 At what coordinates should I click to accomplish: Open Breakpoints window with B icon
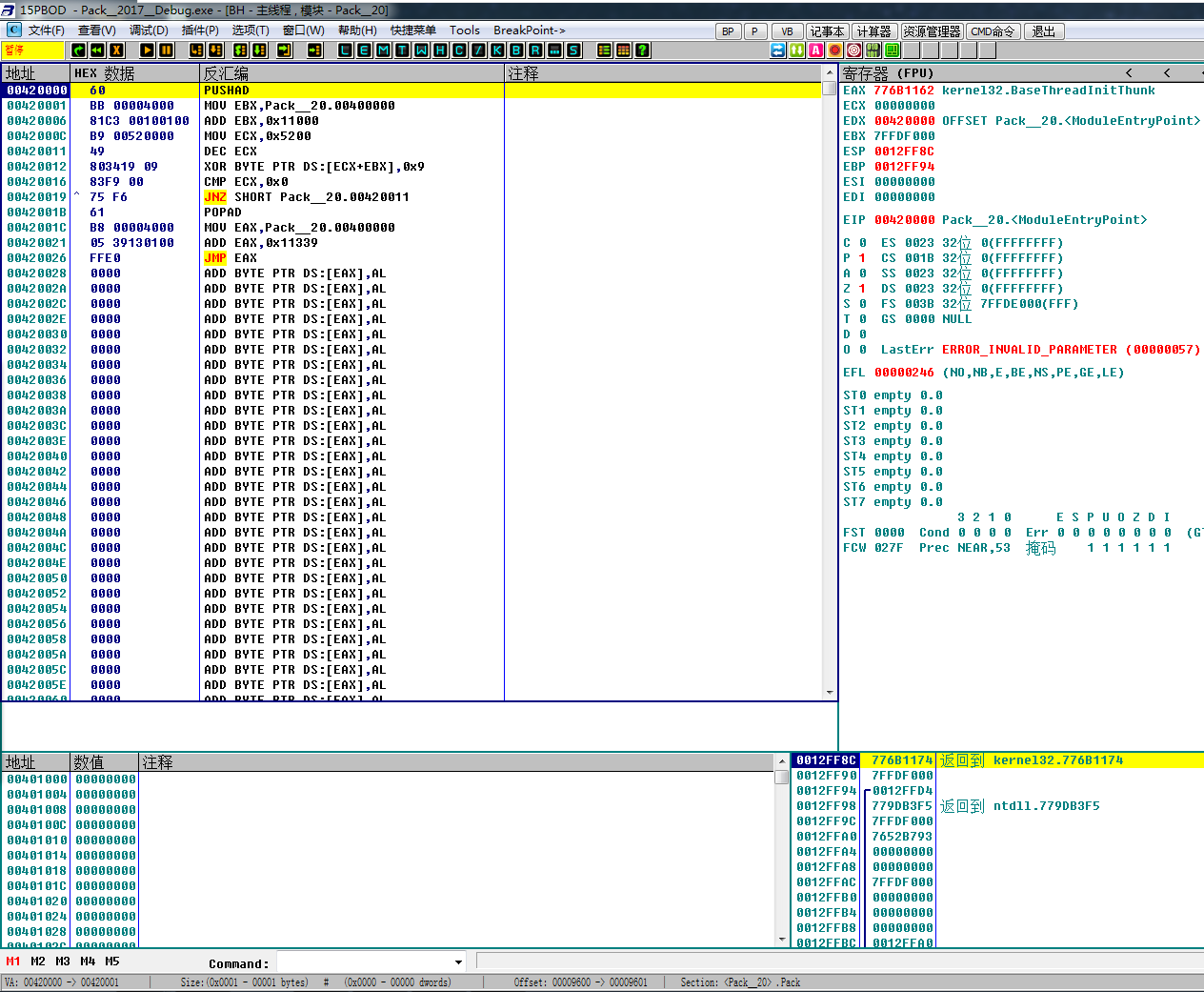(x=516, y=51)
